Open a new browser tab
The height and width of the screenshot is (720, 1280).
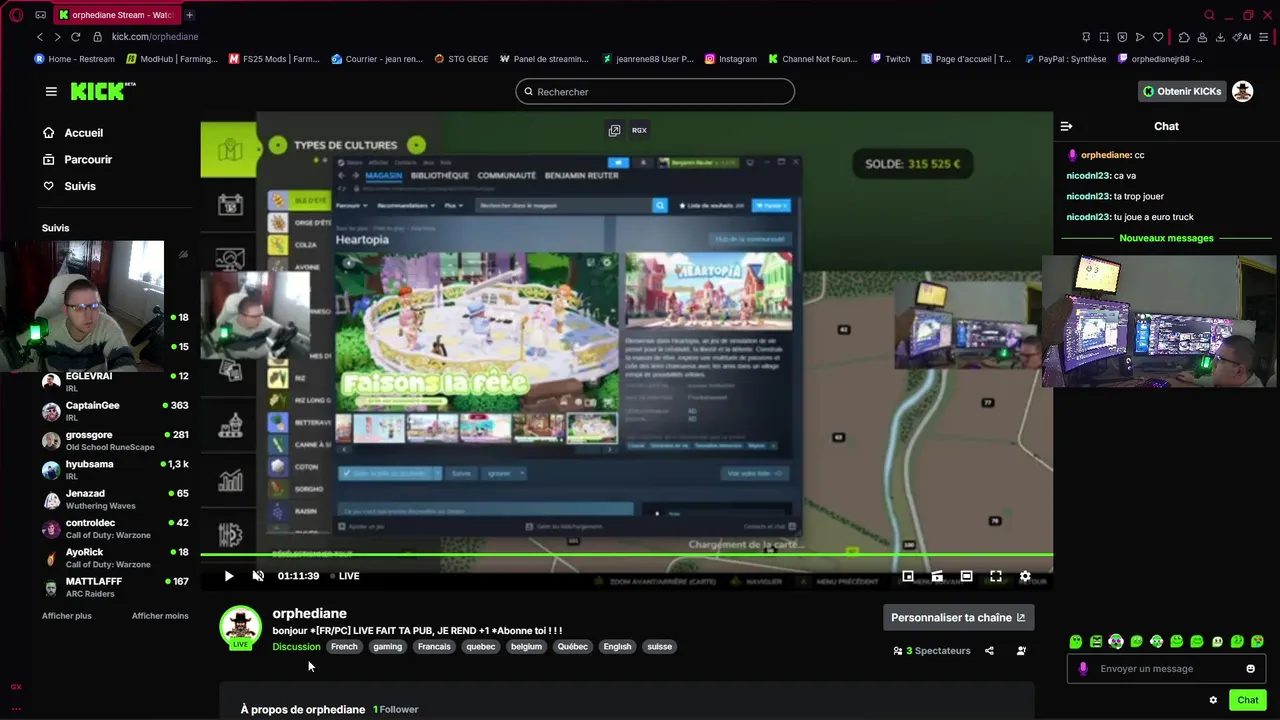(189, 15)
